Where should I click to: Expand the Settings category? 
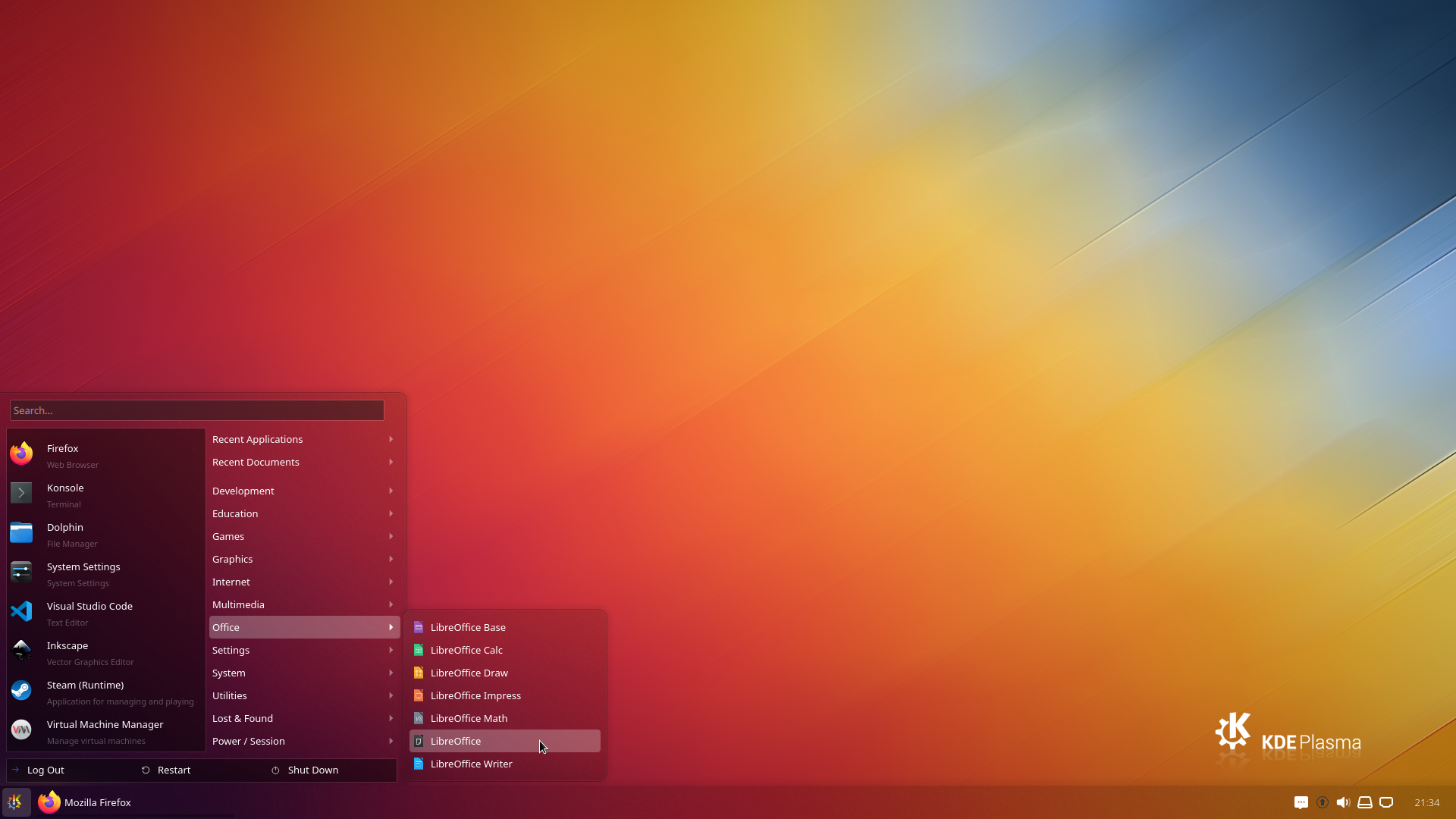(303, 650)
